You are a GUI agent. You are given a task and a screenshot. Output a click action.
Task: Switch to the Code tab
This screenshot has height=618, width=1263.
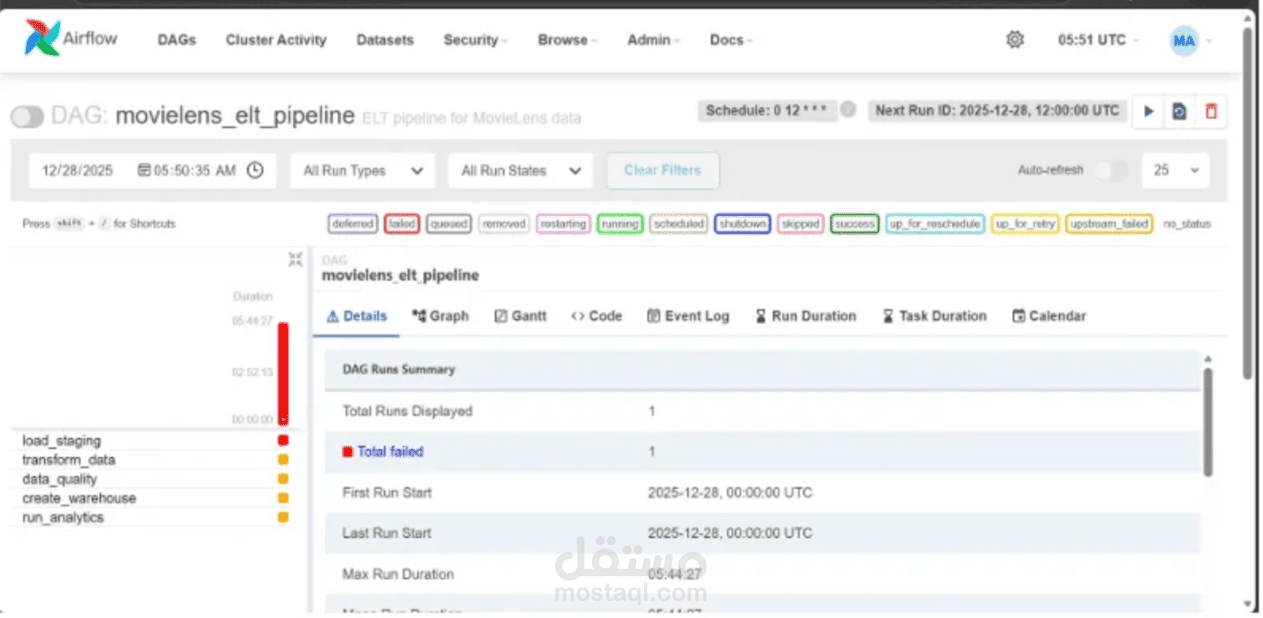pos(597,316)
